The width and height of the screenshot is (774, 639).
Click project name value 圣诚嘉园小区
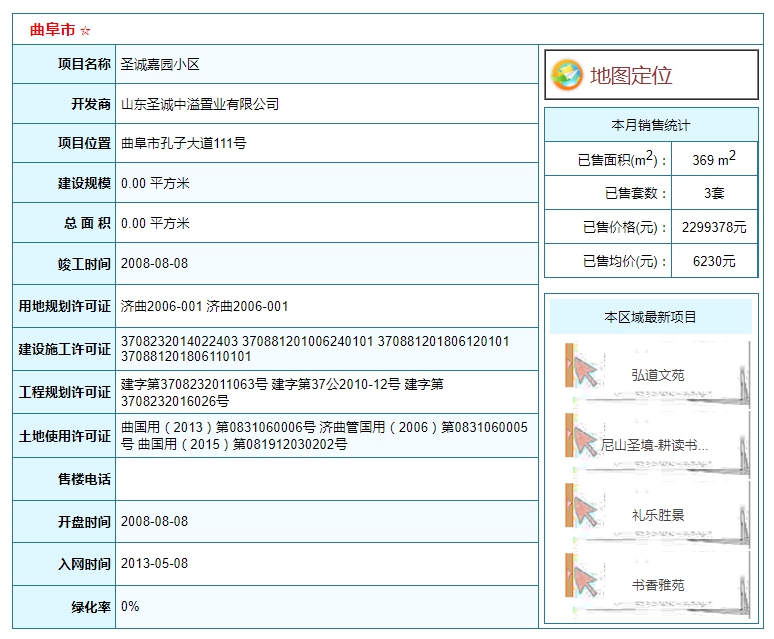coord(160,65)
